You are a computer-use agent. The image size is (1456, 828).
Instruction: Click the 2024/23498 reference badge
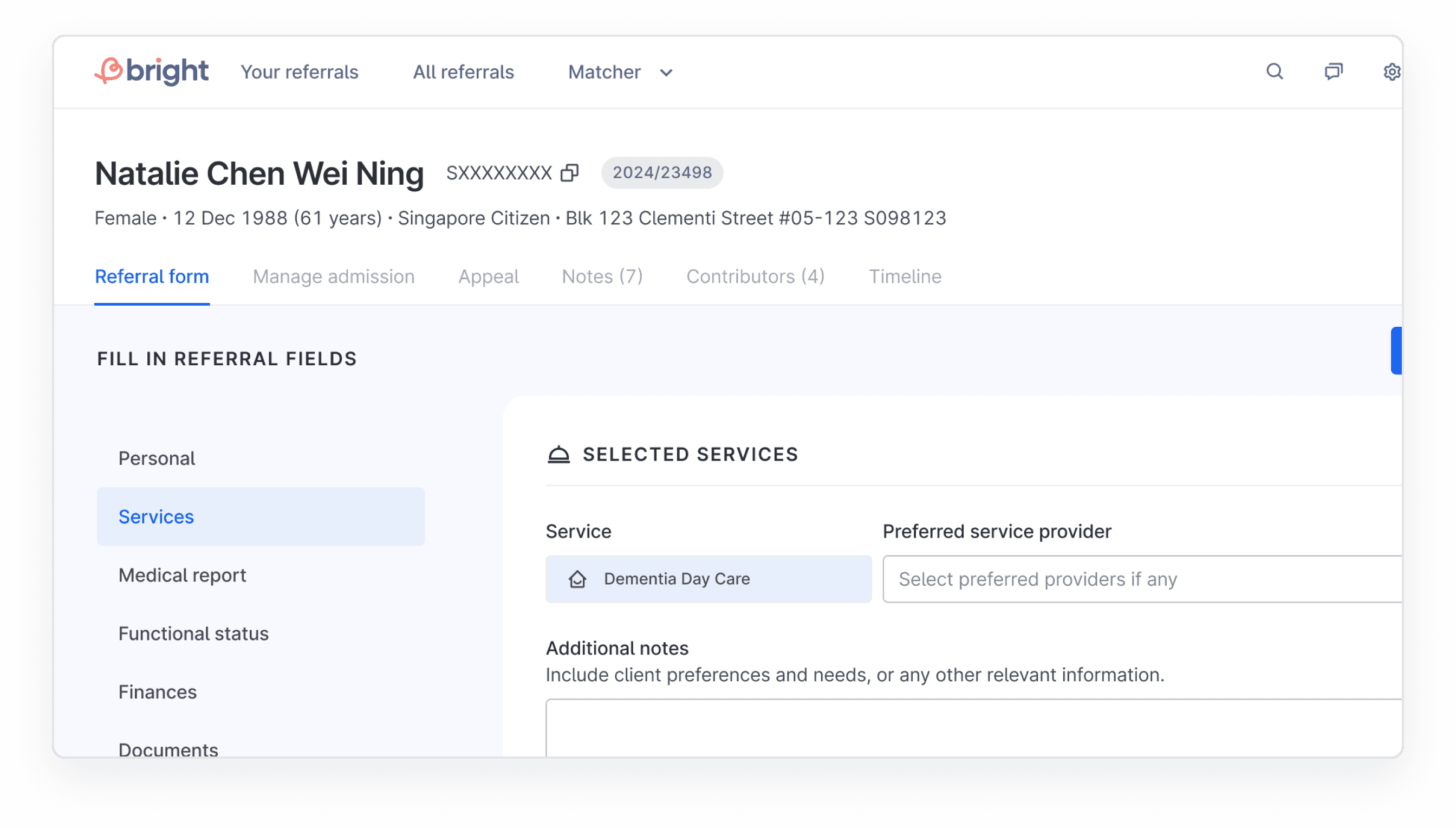point(662,173)
